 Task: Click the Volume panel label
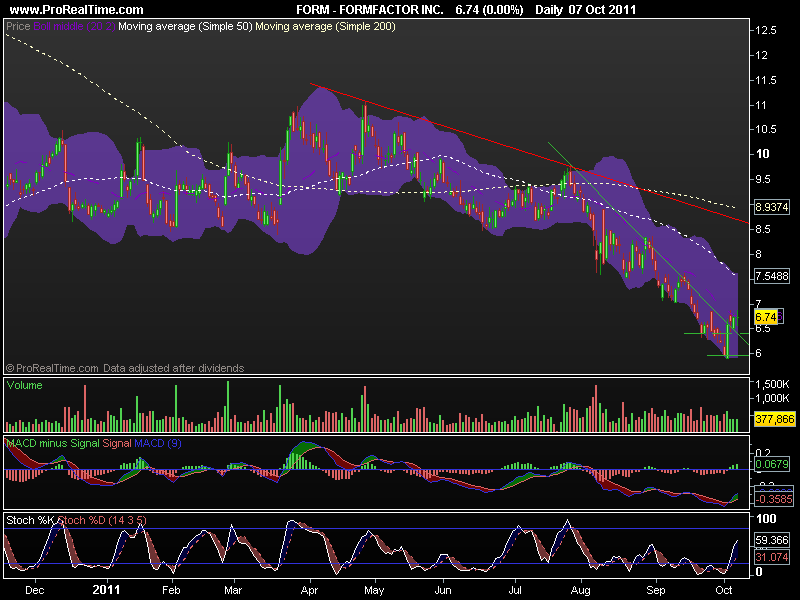point(24,385)
